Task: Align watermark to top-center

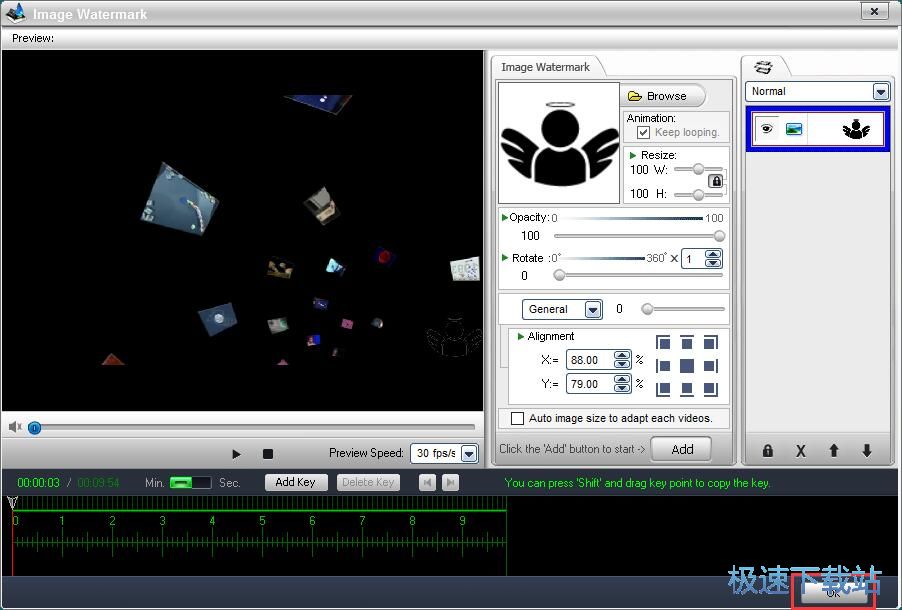Action: (687, 343)
